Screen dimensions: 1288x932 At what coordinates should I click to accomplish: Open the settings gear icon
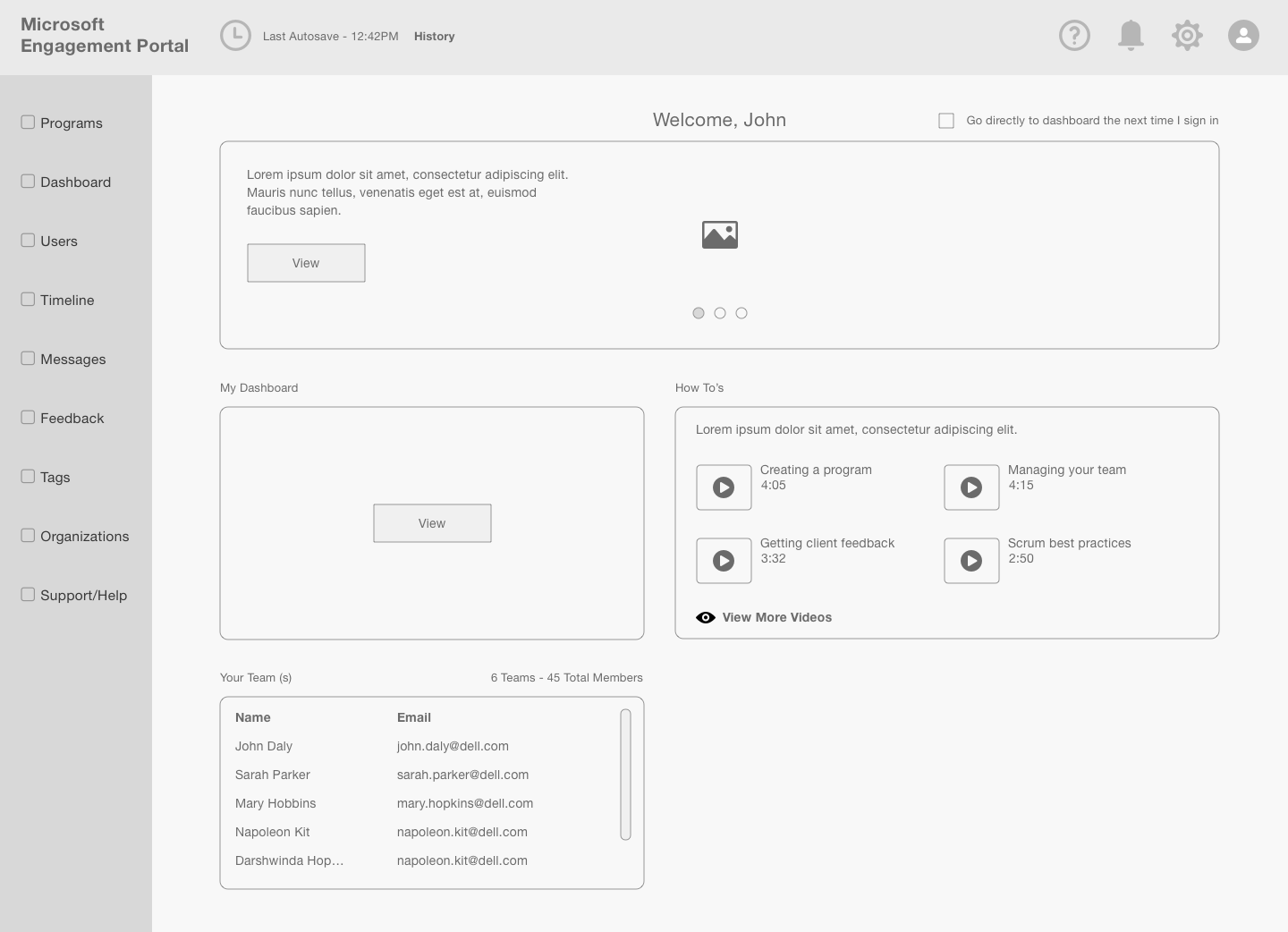1187,36
